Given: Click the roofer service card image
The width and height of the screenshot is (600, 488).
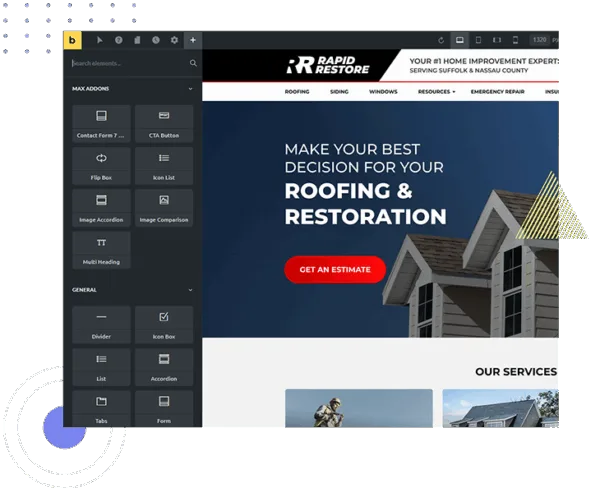Looking at the screenshot, I should pyautogui.click(x=359, y=408).
